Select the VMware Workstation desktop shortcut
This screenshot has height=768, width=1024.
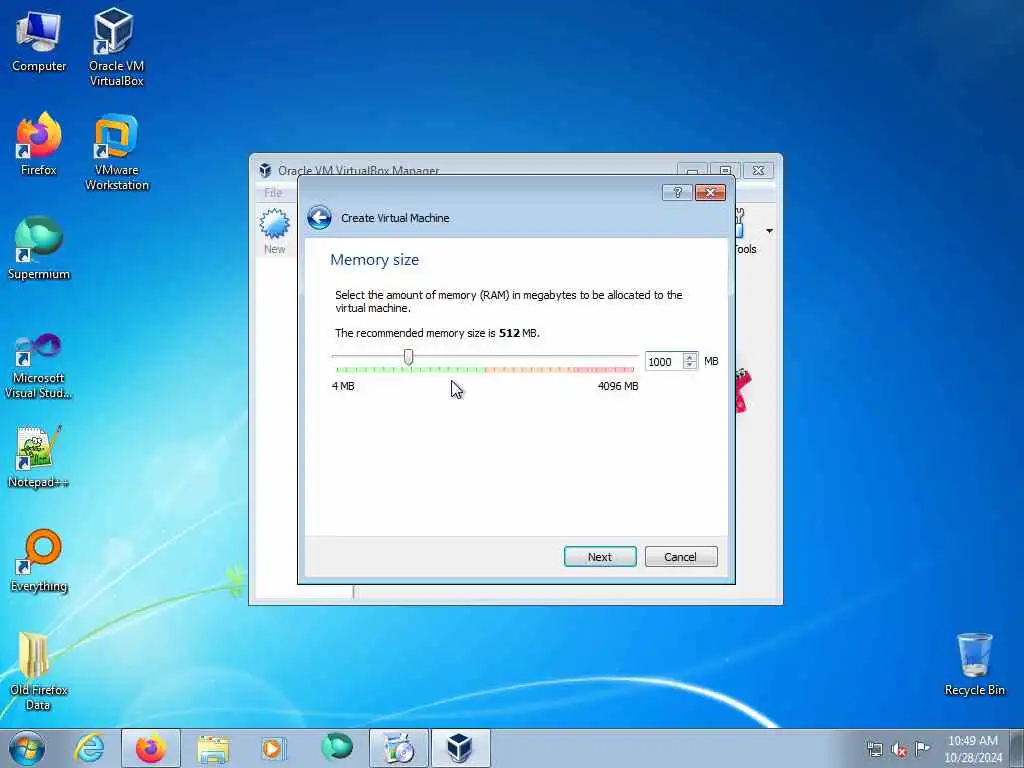pyautogui.click(x=116, y=153)
